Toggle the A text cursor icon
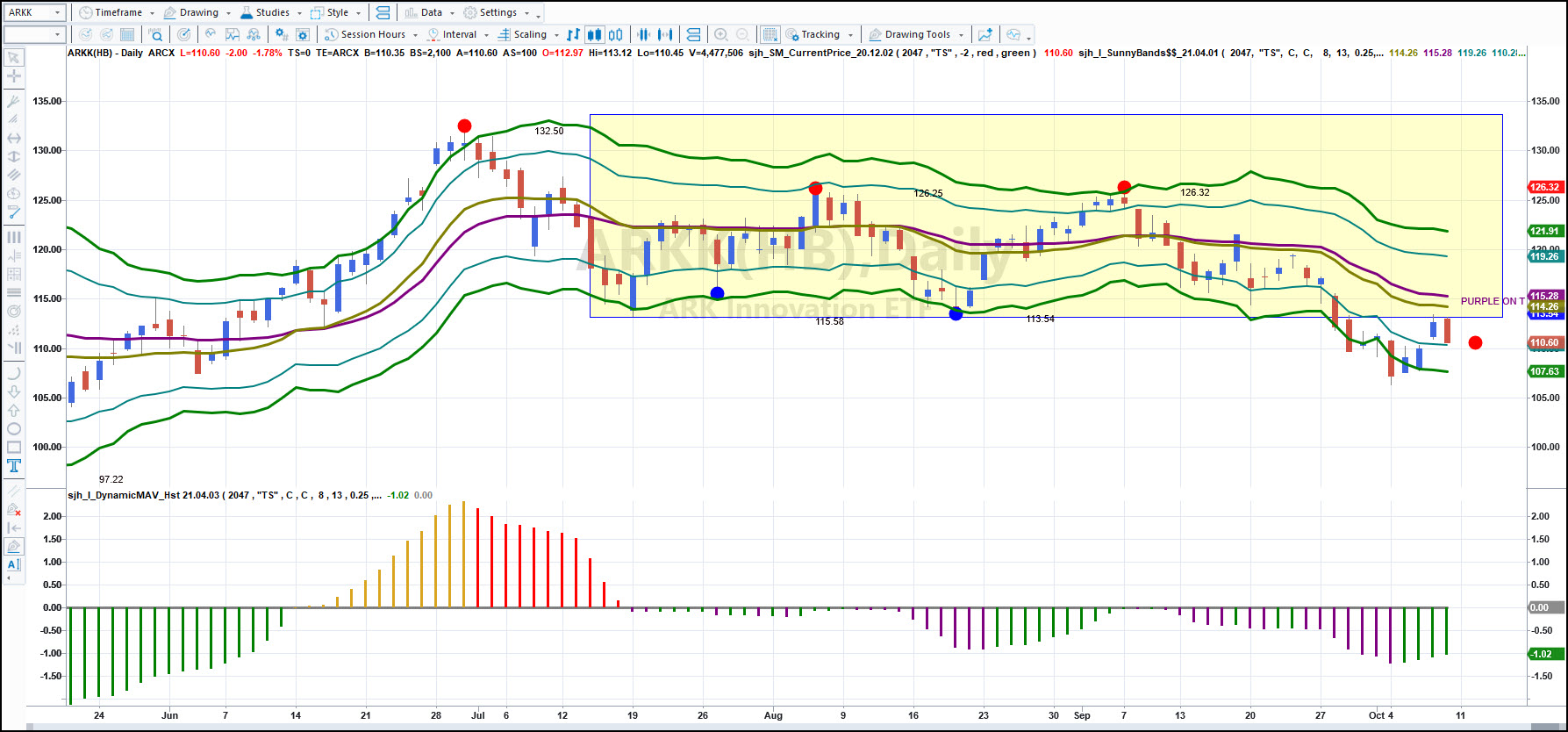Screen dimensions: 1568x732 coord(14,564)
